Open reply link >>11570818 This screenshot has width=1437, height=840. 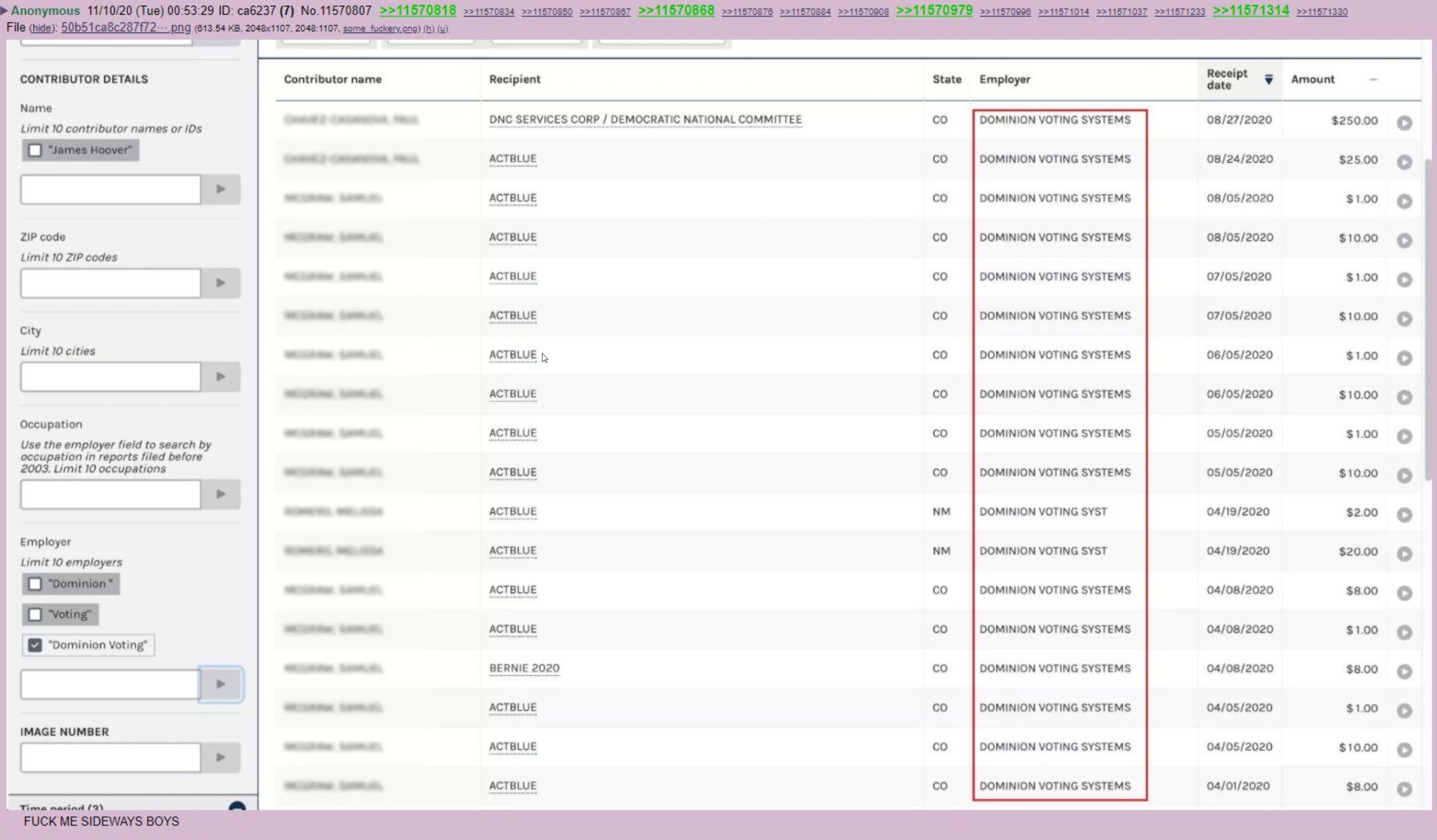[418, 10]
